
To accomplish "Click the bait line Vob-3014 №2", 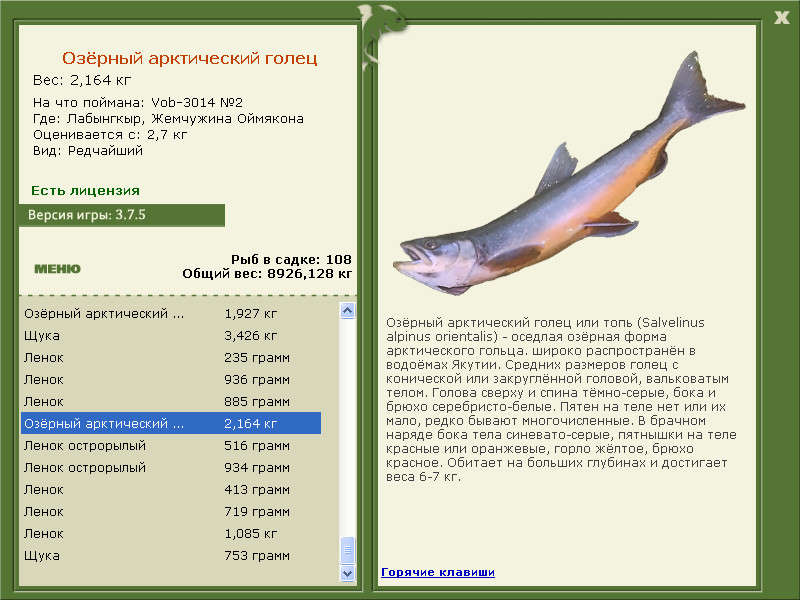I will [x=138, y=102].
